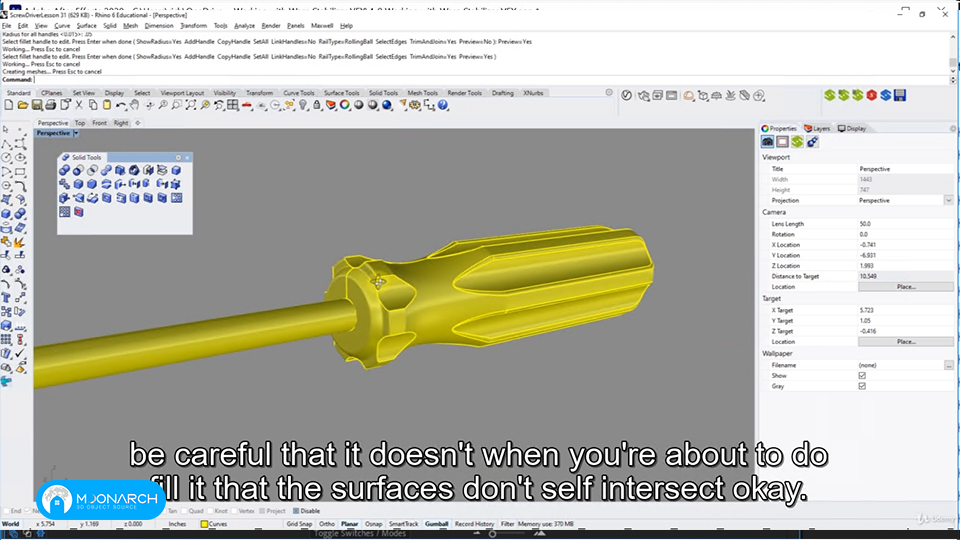Switch to the Top viewport tab
960x540 pixels.
(x=80, y=123)
